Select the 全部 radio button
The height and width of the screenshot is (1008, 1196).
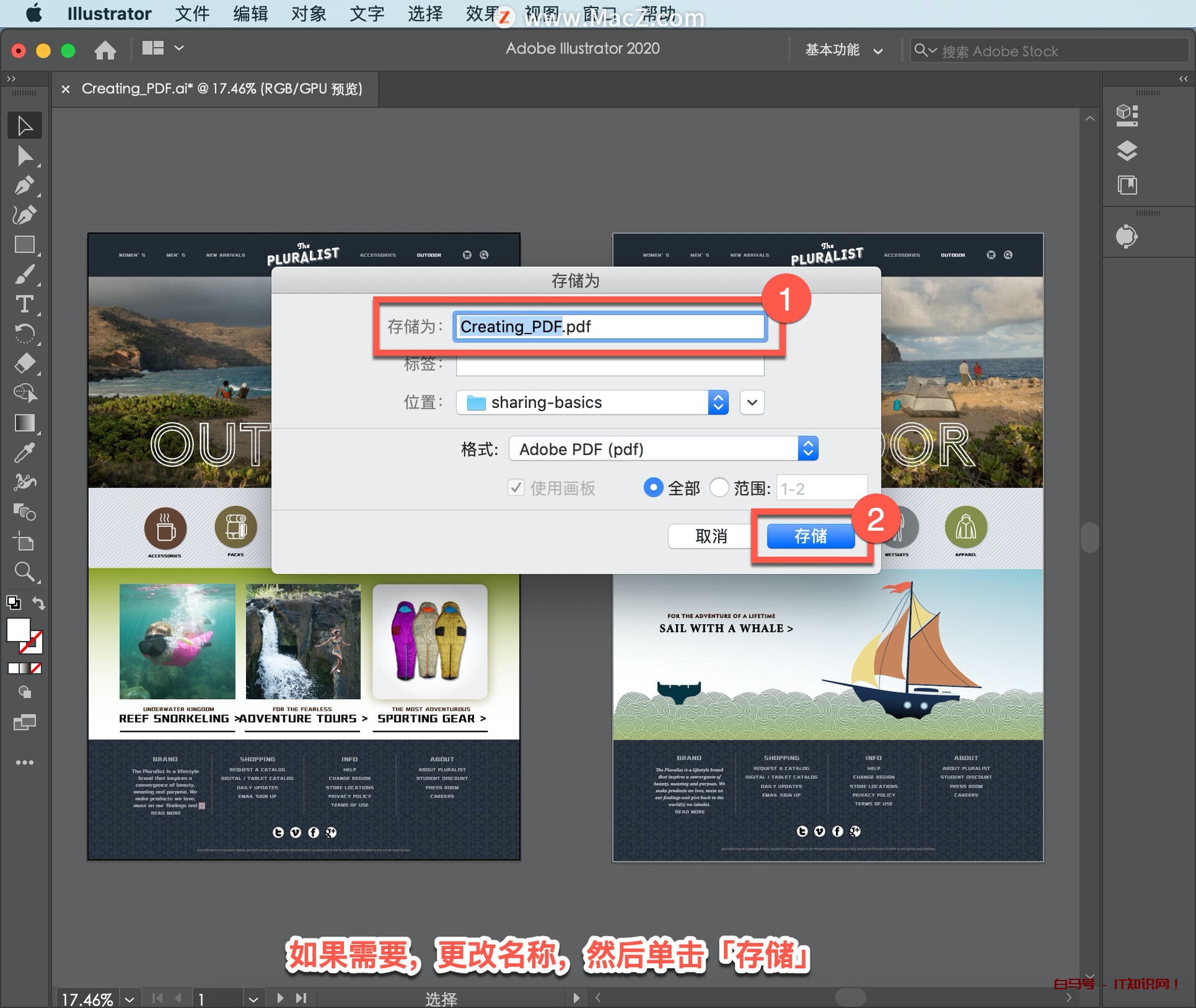tap(653, 488)
